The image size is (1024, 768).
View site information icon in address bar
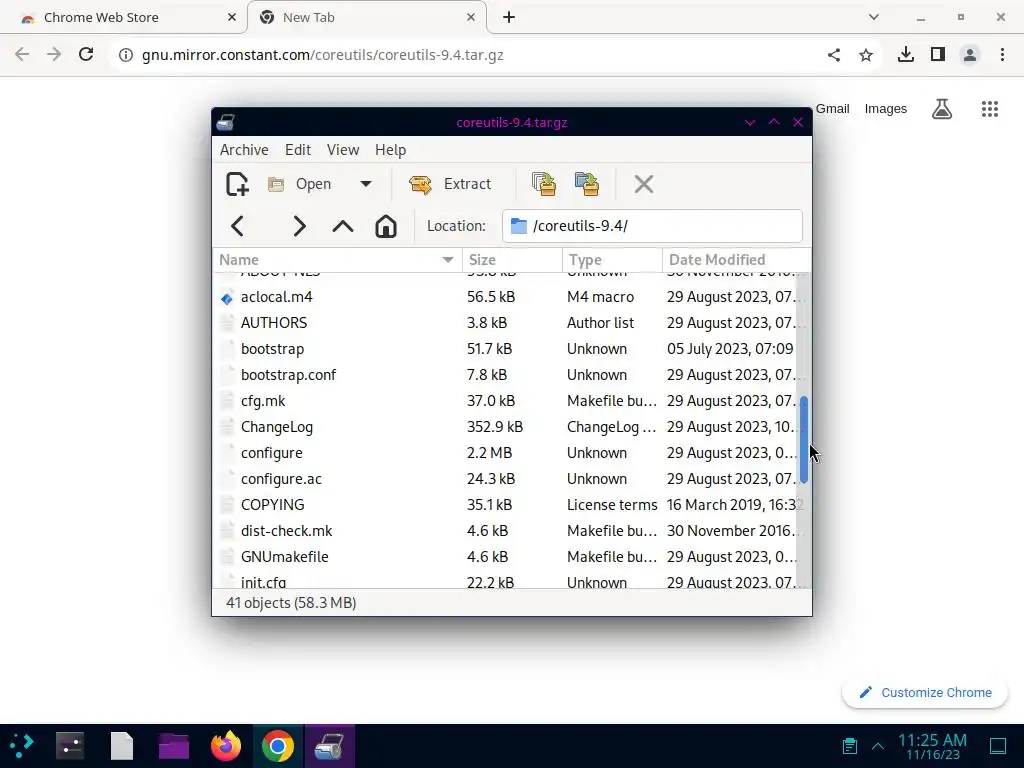click(x=125, y=55)
